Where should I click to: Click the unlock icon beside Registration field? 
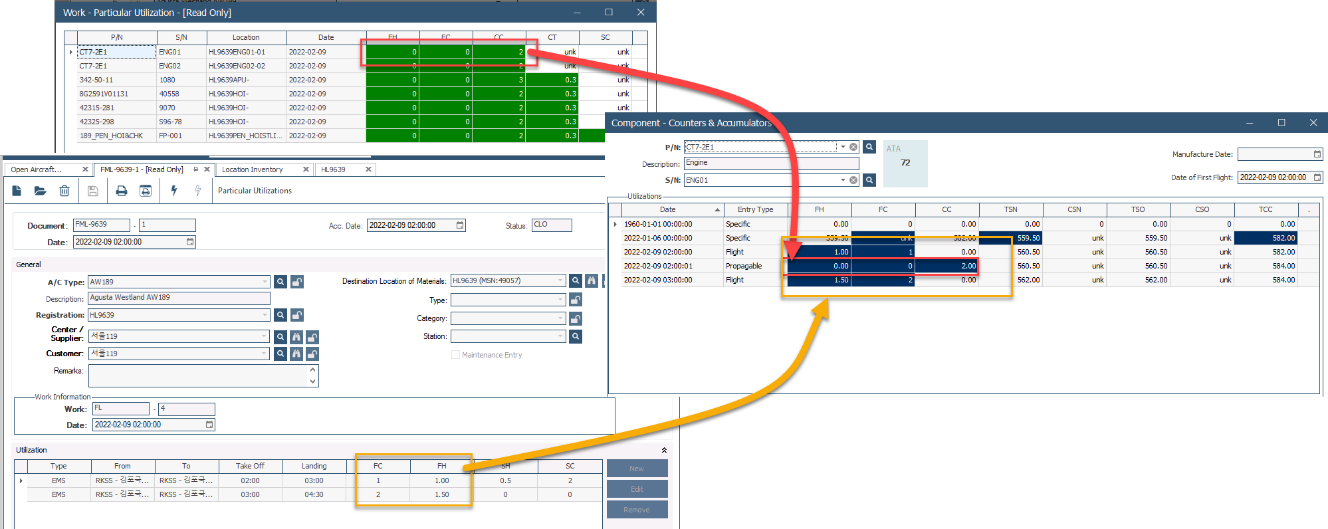[x=297, y=314]
